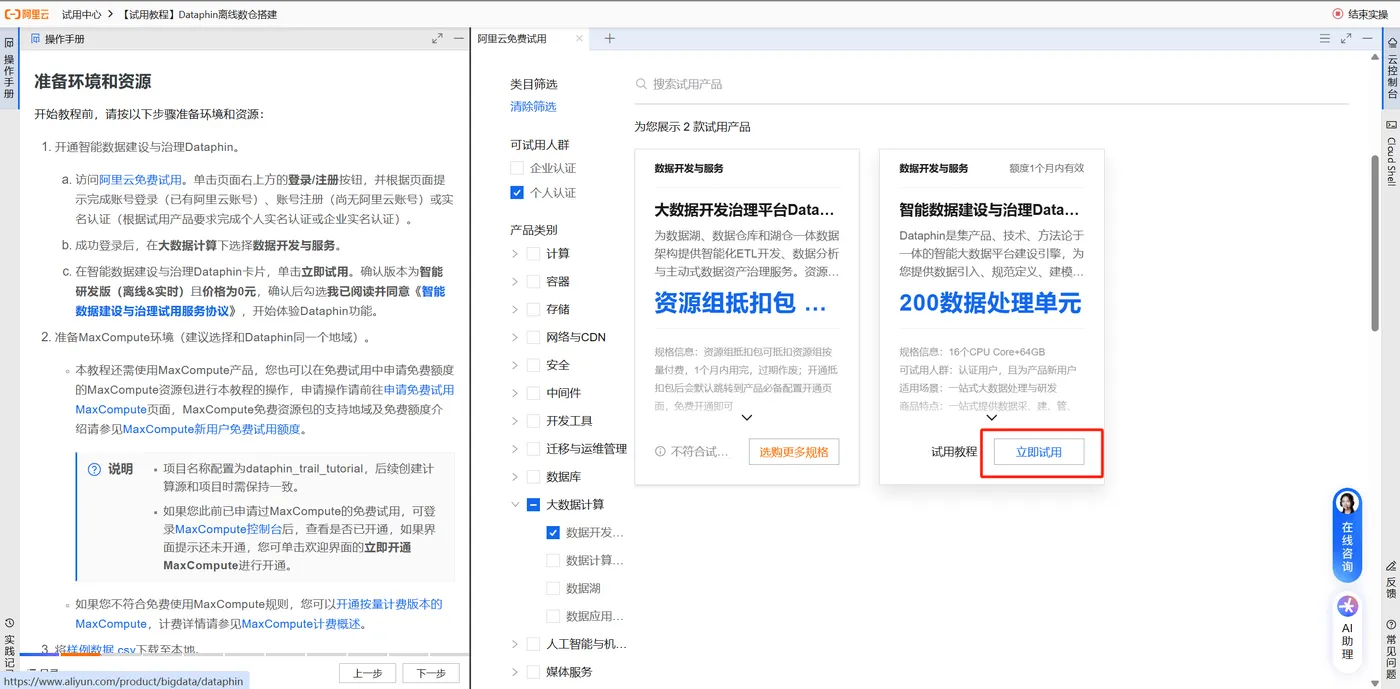The height and width of the screenshot is (689, 1400).
Task: Toggle the 企业认证 checkbox
Action: [x=517, y=168]
